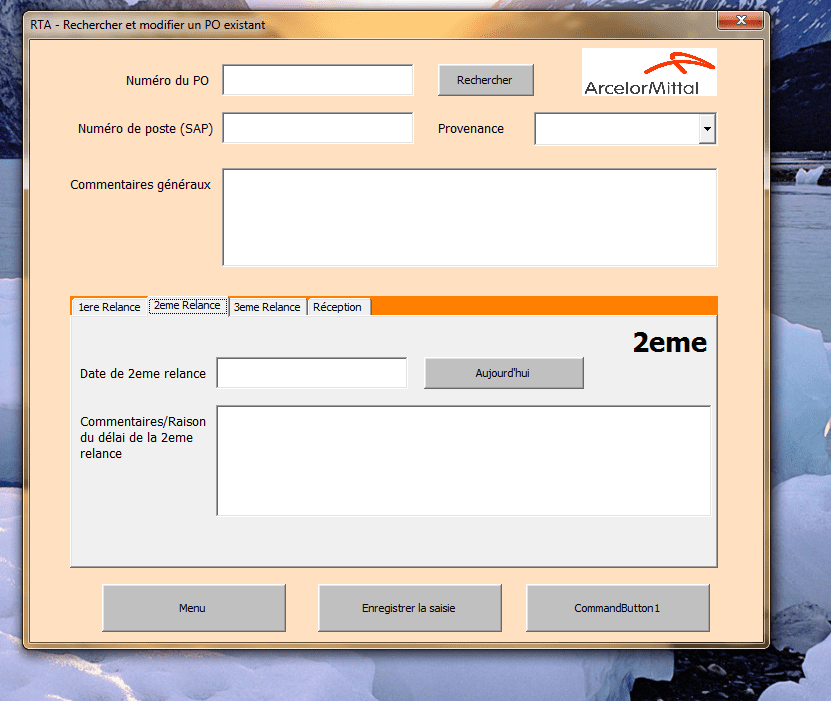Click inside the Commentaires généraux text area

click(470, 217)
